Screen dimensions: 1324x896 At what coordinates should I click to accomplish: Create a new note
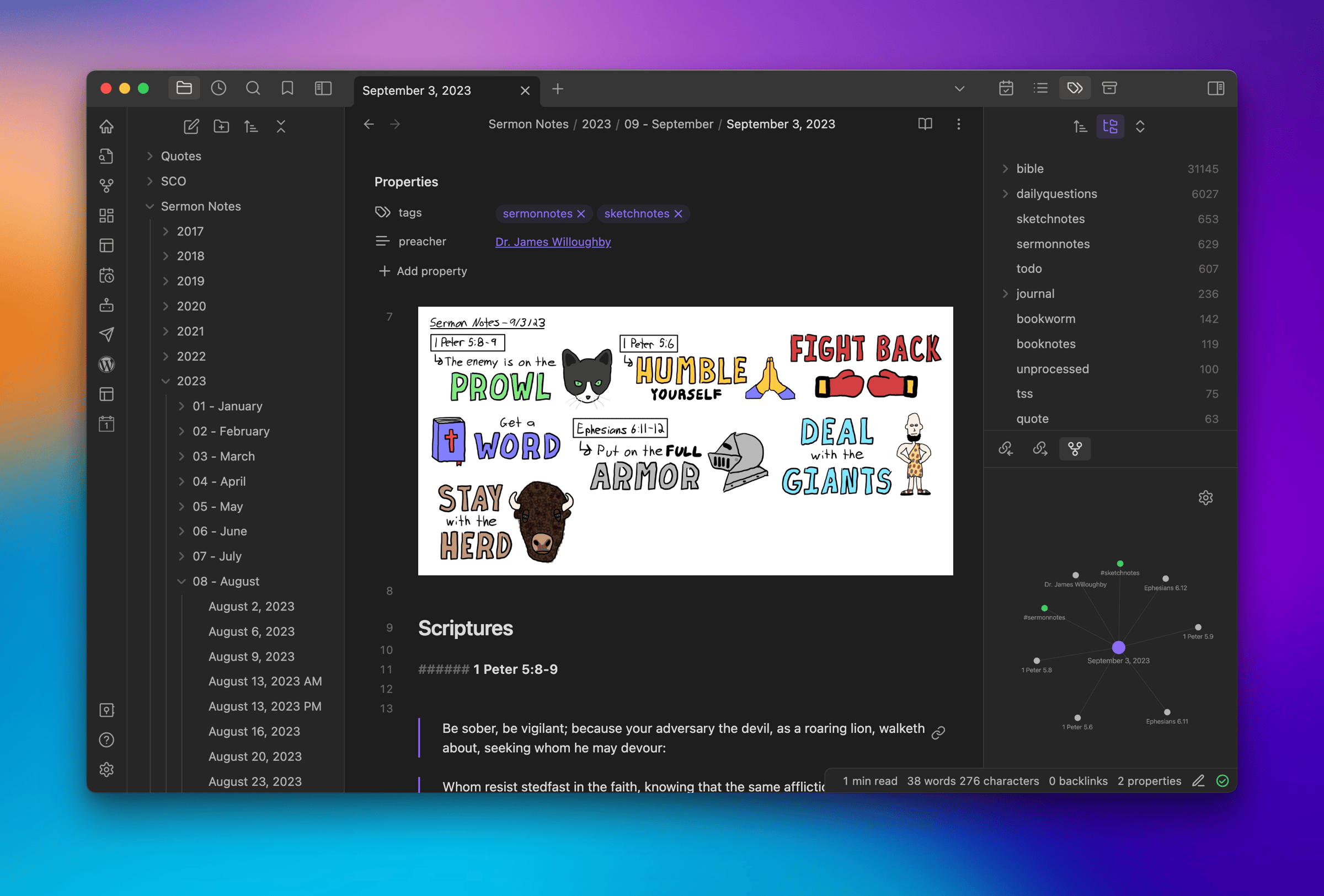click(191, 126)
